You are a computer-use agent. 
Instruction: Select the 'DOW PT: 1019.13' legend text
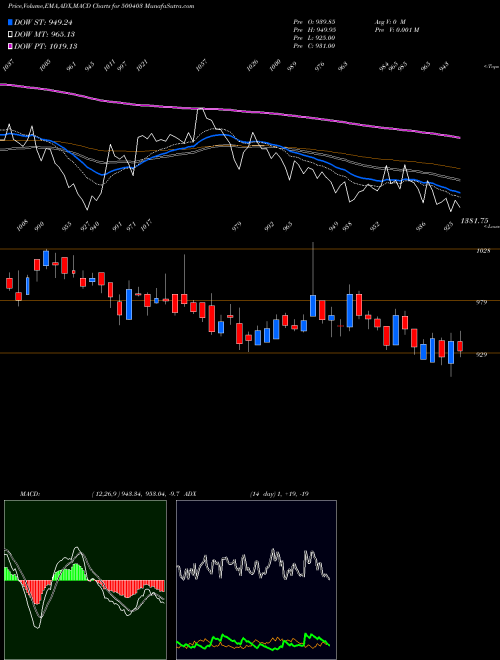pyautogui.click(x=45, y=46)
